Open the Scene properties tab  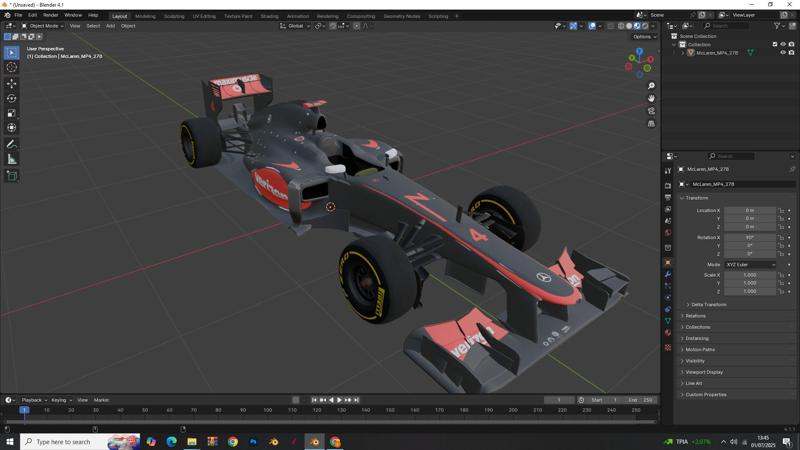click(x=668, y=221)
